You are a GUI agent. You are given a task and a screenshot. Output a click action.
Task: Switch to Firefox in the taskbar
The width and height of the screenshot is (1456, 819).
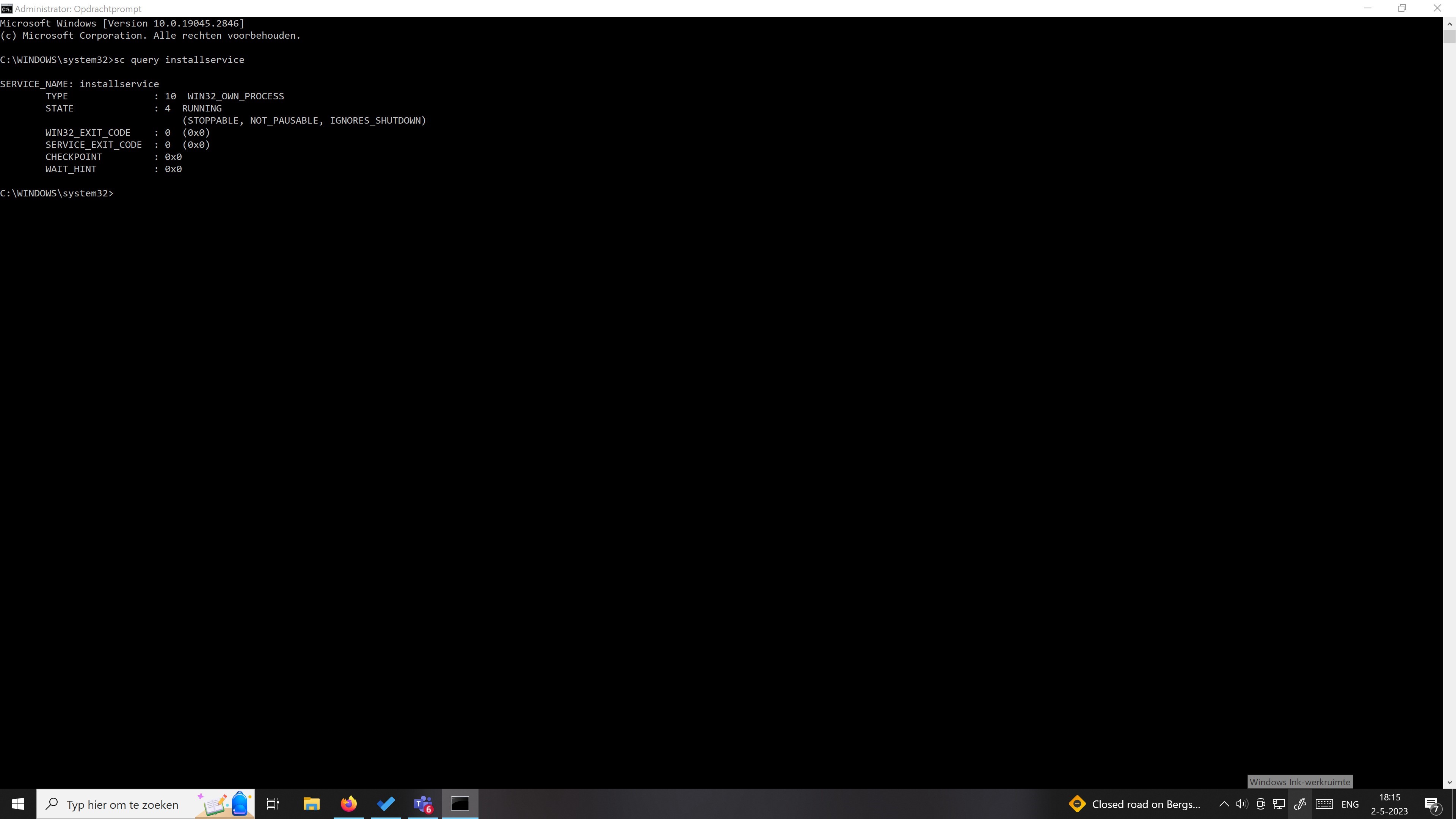click(349, 804)
